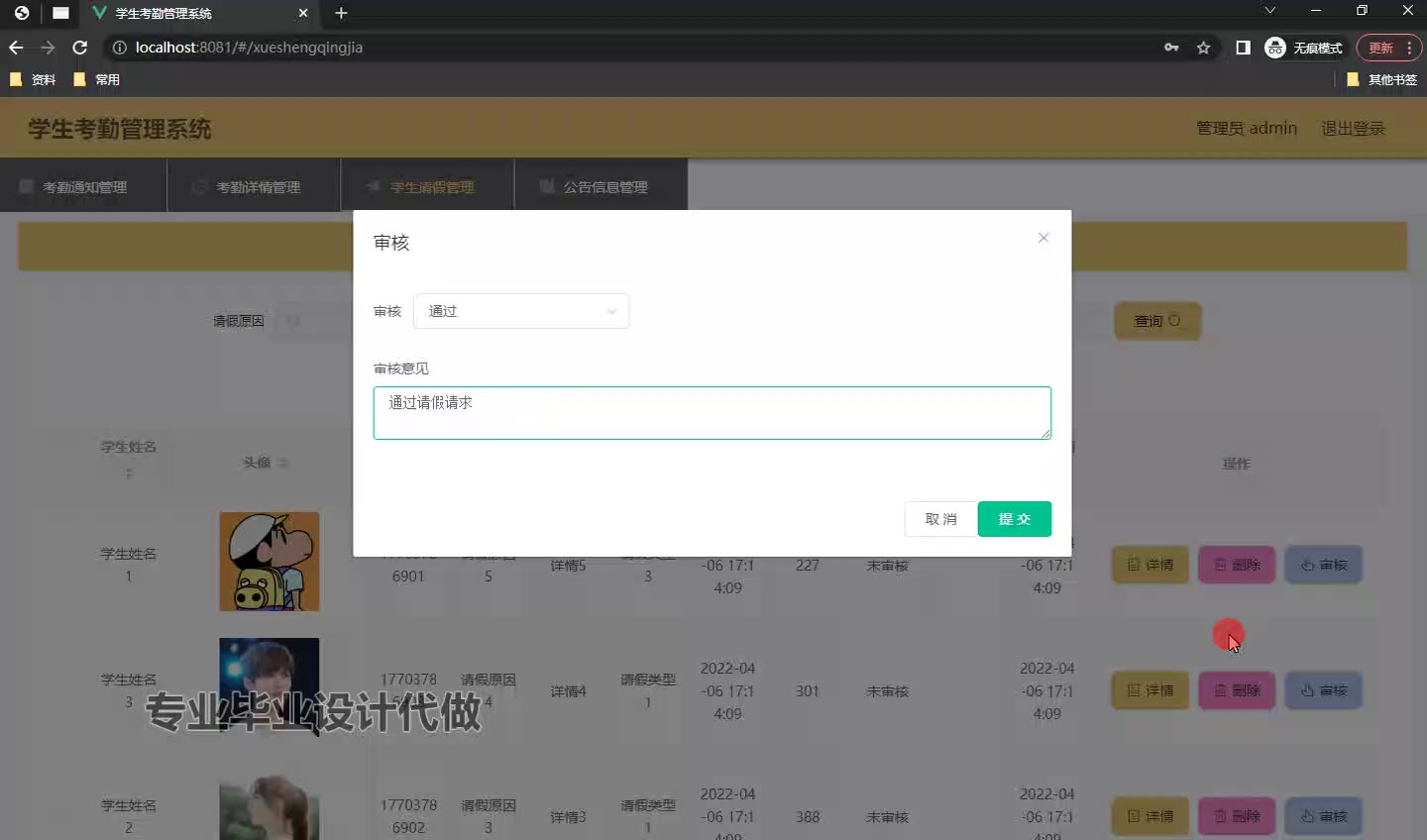
Task: Click 详情 button in 学生姓名1 row
Action: 1151,565
